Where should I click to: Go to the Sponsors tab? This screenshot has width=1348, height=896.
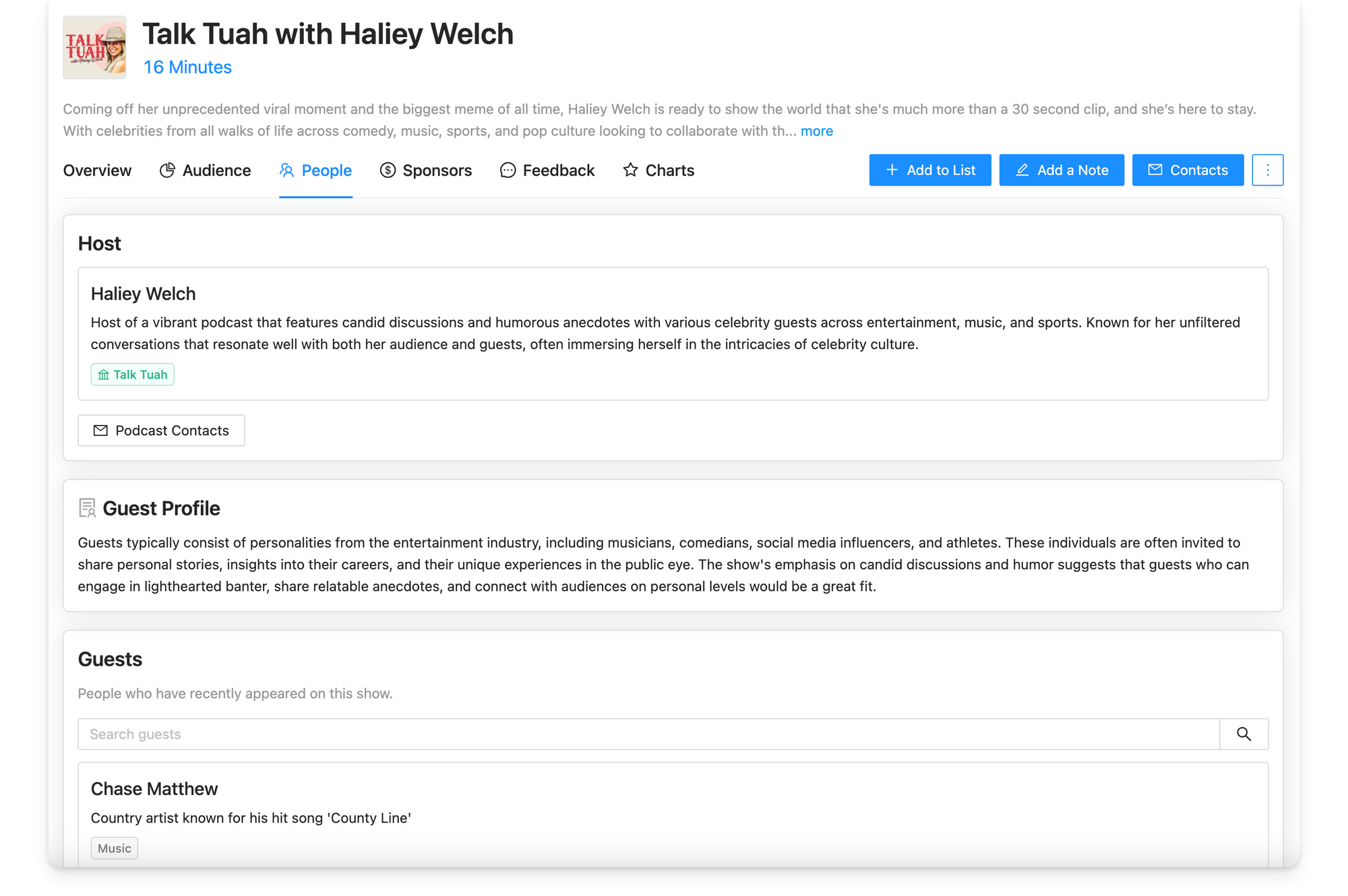tap(425, 170)
